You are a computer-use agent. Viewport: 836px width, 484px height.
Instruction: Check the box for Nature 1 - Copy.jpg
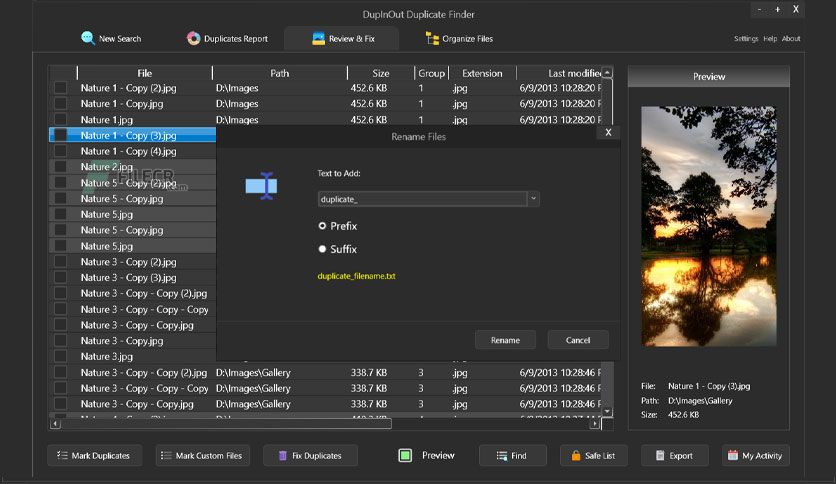60,103
